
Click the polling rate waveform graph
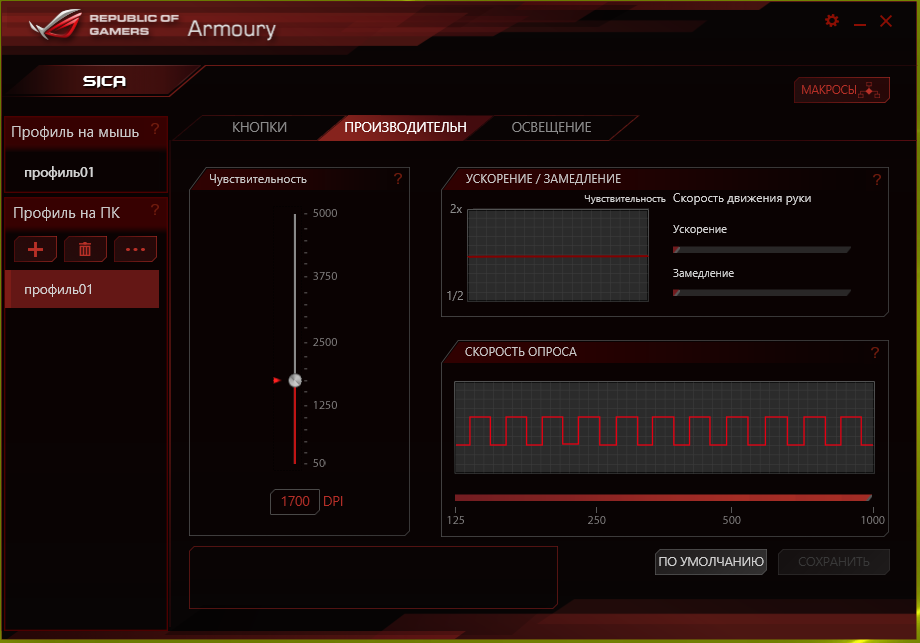pos(664,427)
